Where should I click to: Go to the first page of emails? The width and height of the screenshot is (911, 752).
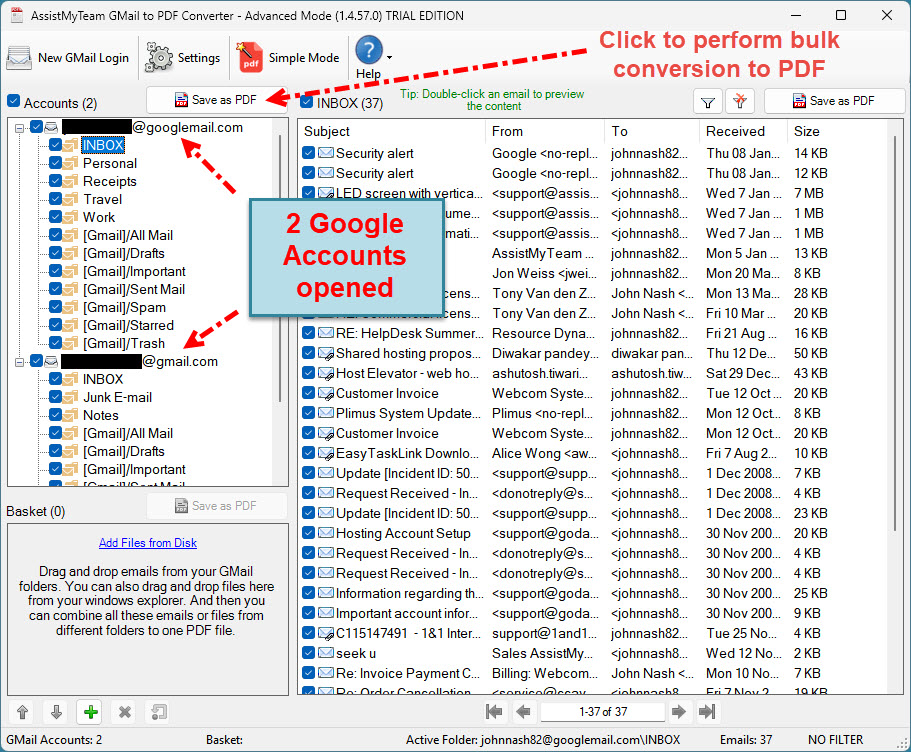pos(493,712)
